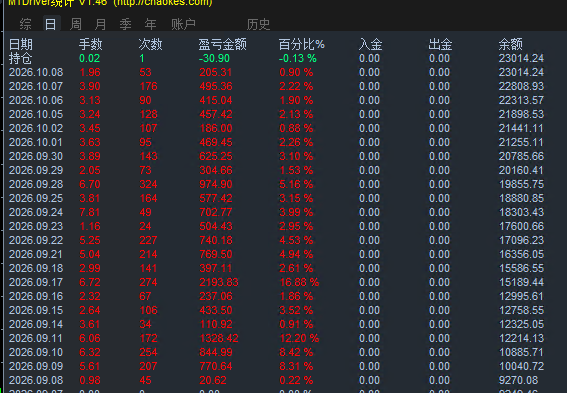Select the 2026.09.15 date row
Viewport: 567px width, 393px height.
point(36,310)
